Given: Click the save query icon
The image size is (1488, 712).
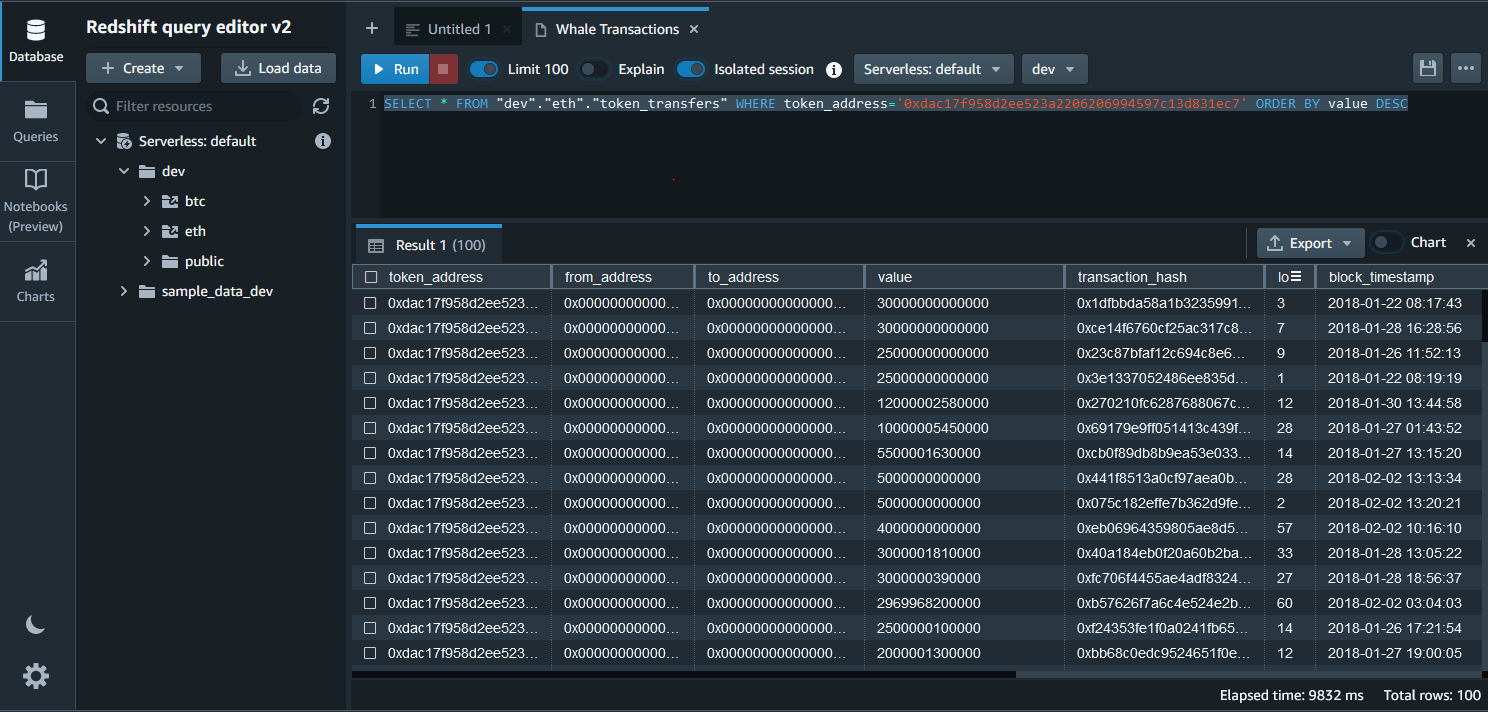Looking at the screenshot, I should pos(1428,69).
